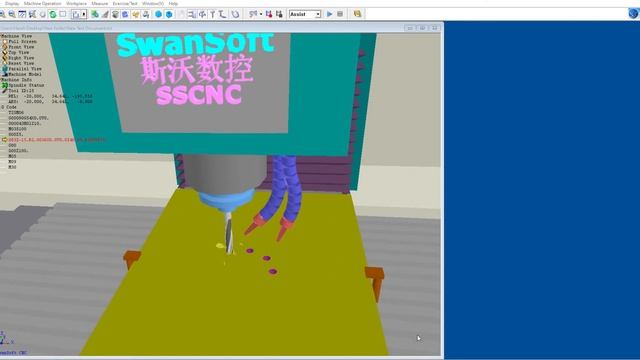Click the Machine View heading

point(16,36)
